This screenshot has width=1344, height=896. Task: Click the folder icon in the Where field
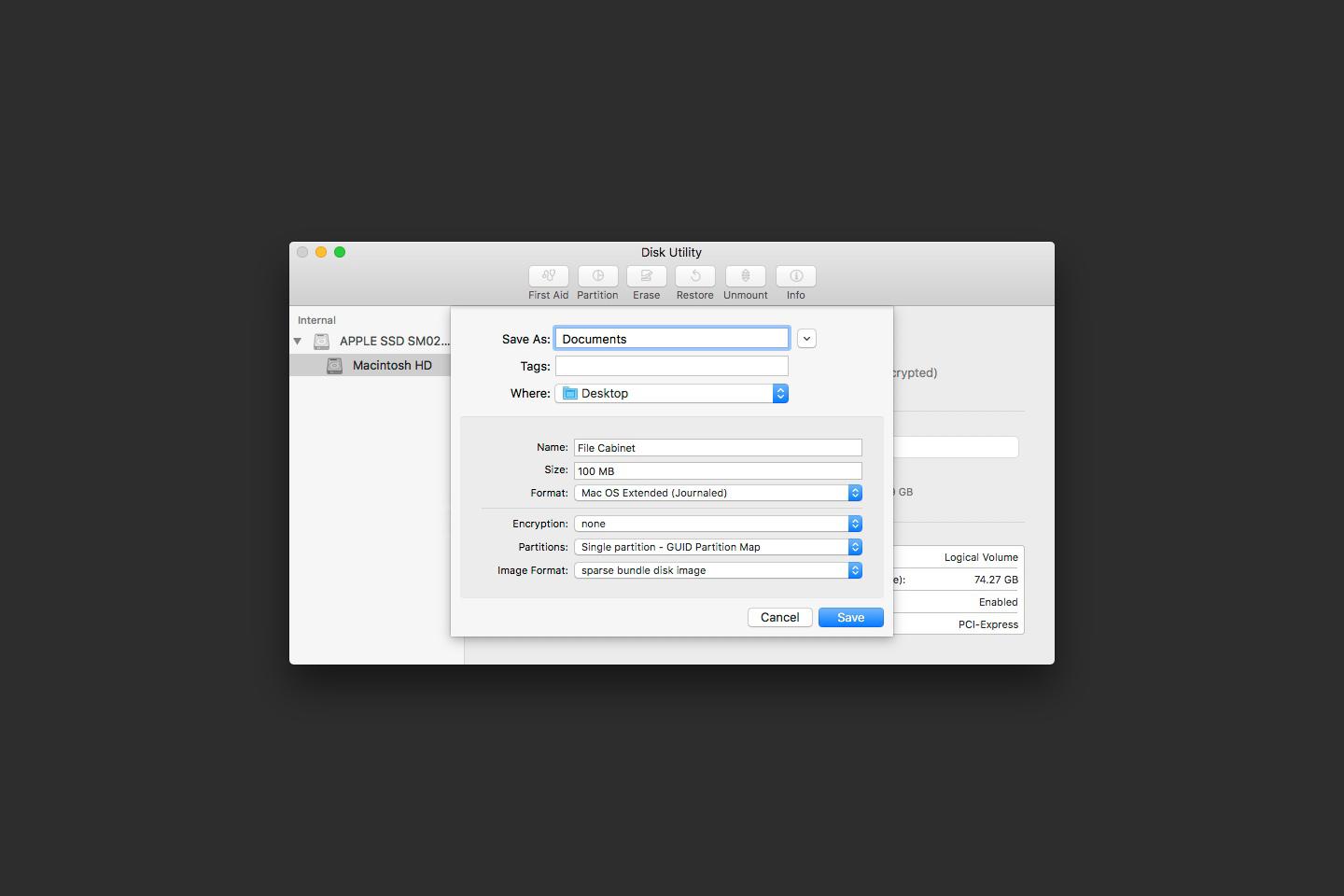[569, 393]
